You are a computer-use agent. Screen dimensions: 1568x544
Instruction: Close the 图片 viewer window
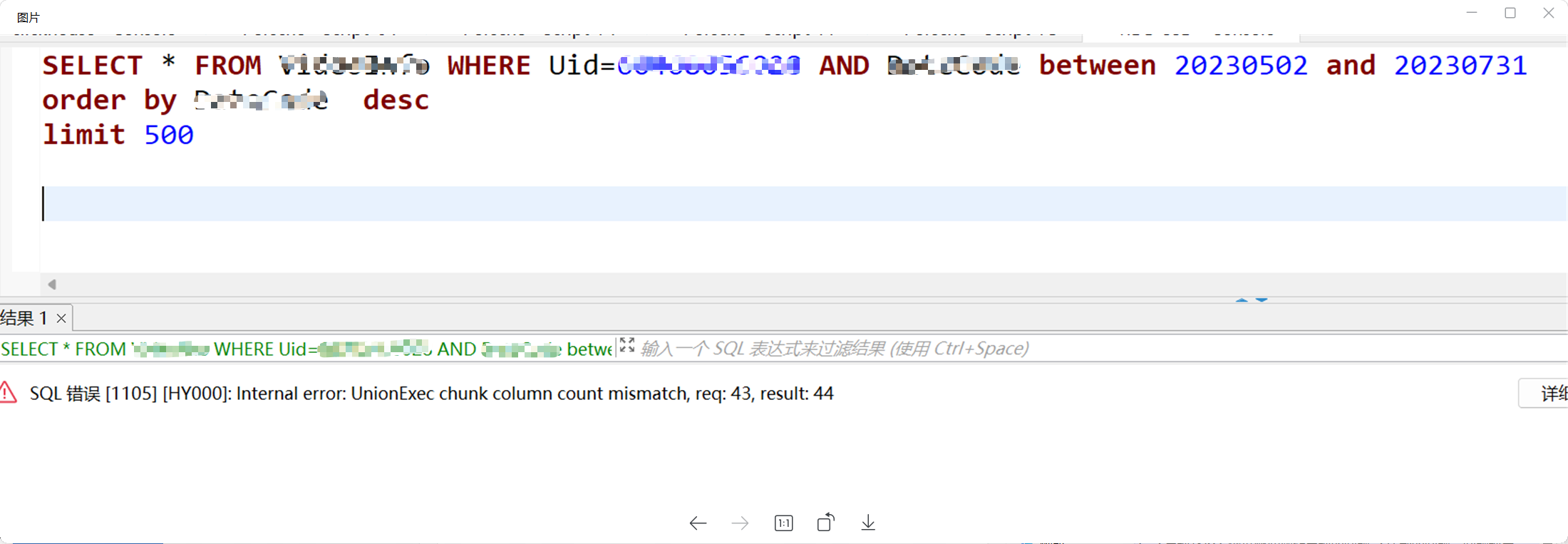pos(1549,13)
